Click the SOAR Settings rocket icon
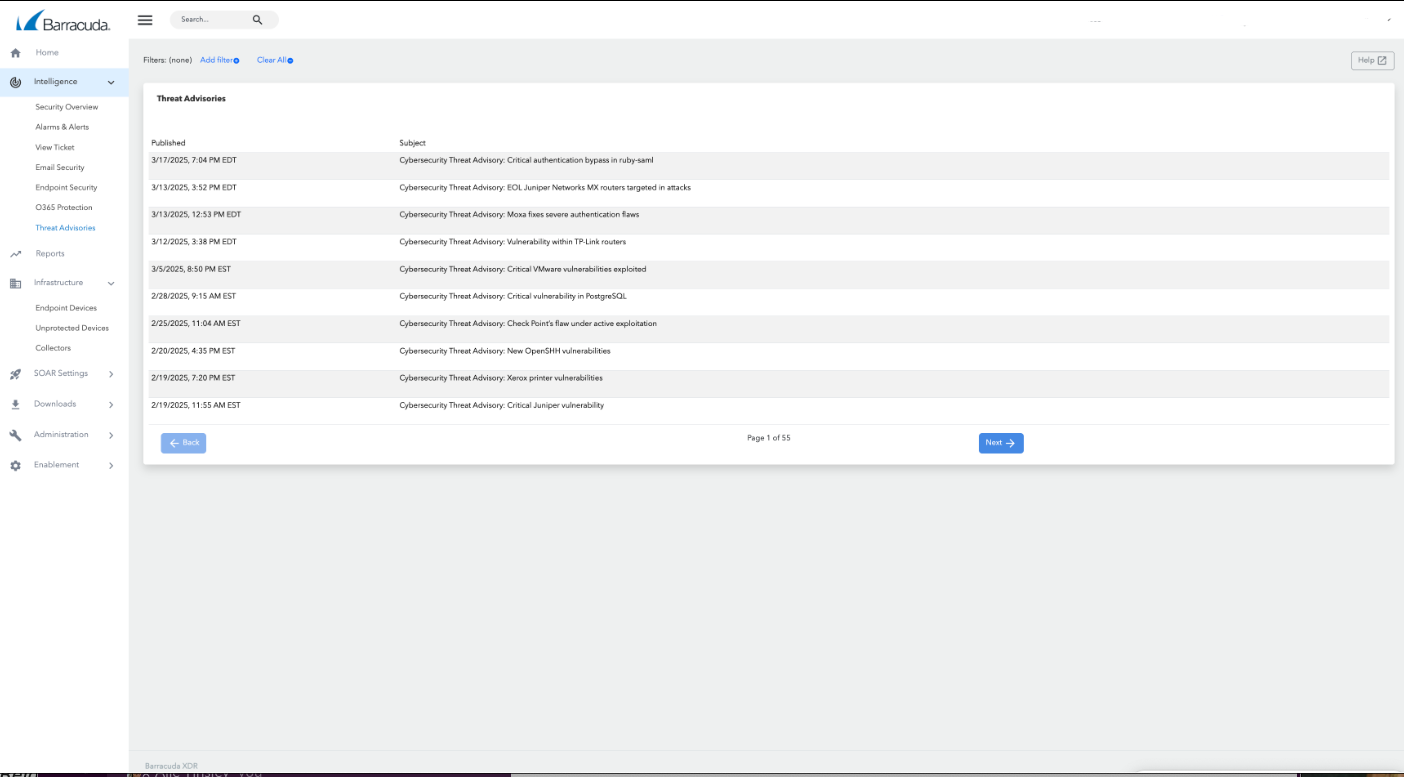 (15, 374)
